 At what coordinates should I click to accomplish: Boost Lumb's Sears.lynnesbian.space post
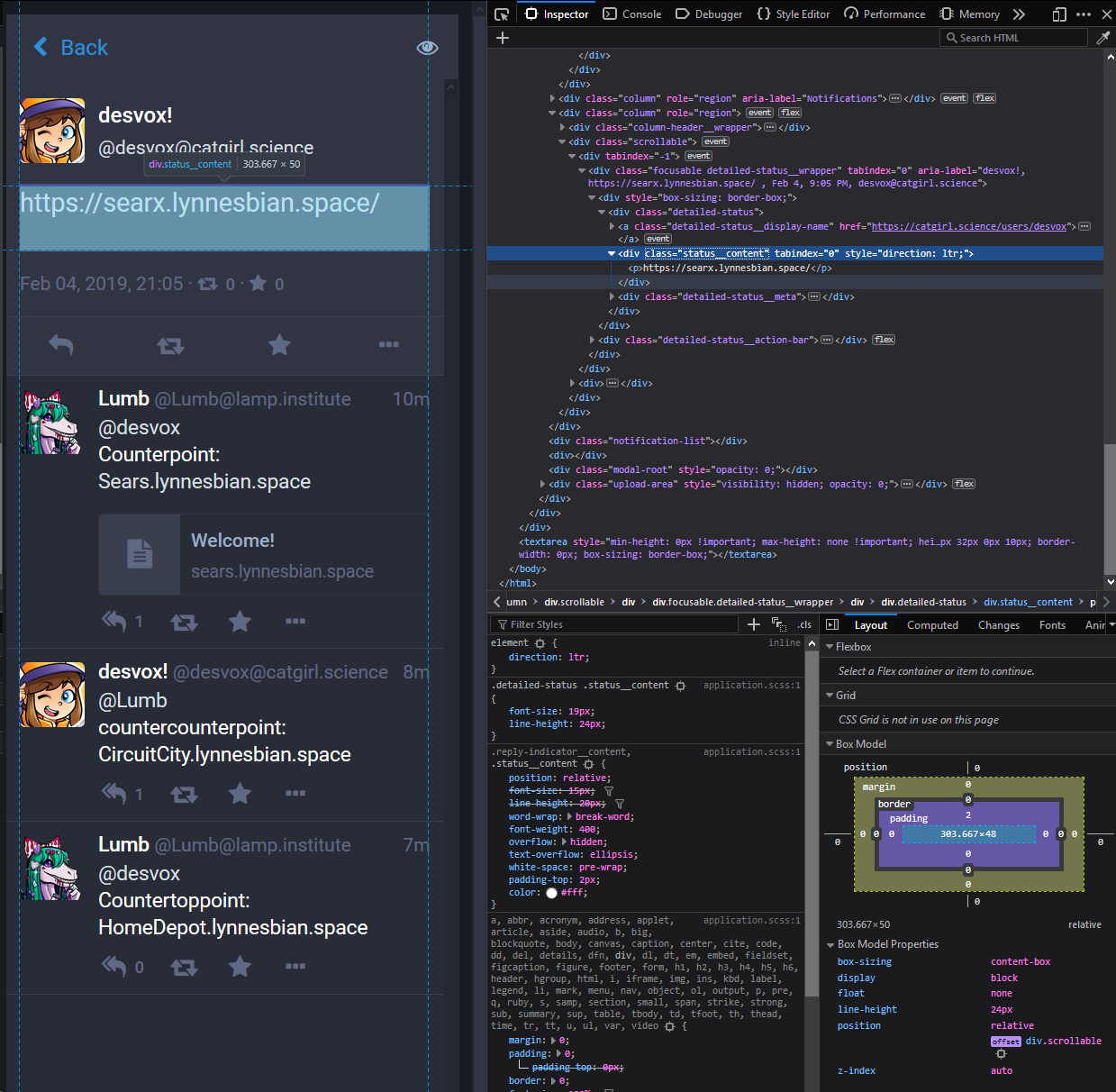pos(184,622)
